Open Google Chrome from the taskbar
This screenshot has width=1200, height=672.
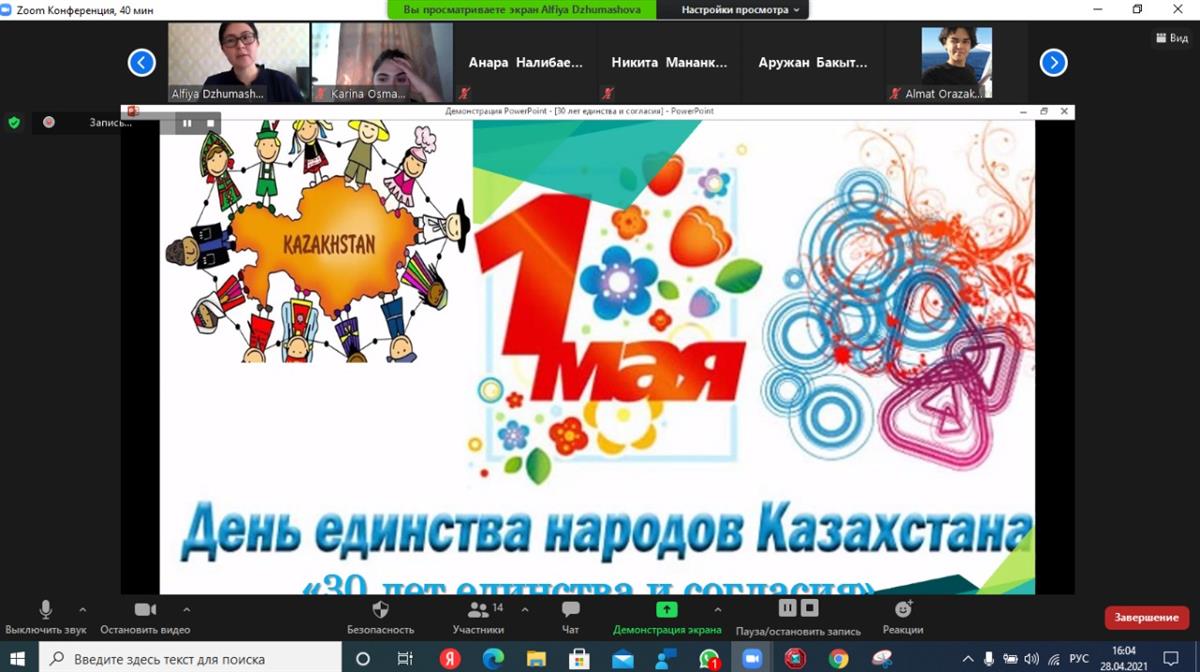pyautogui.click(x=838, y=659)
